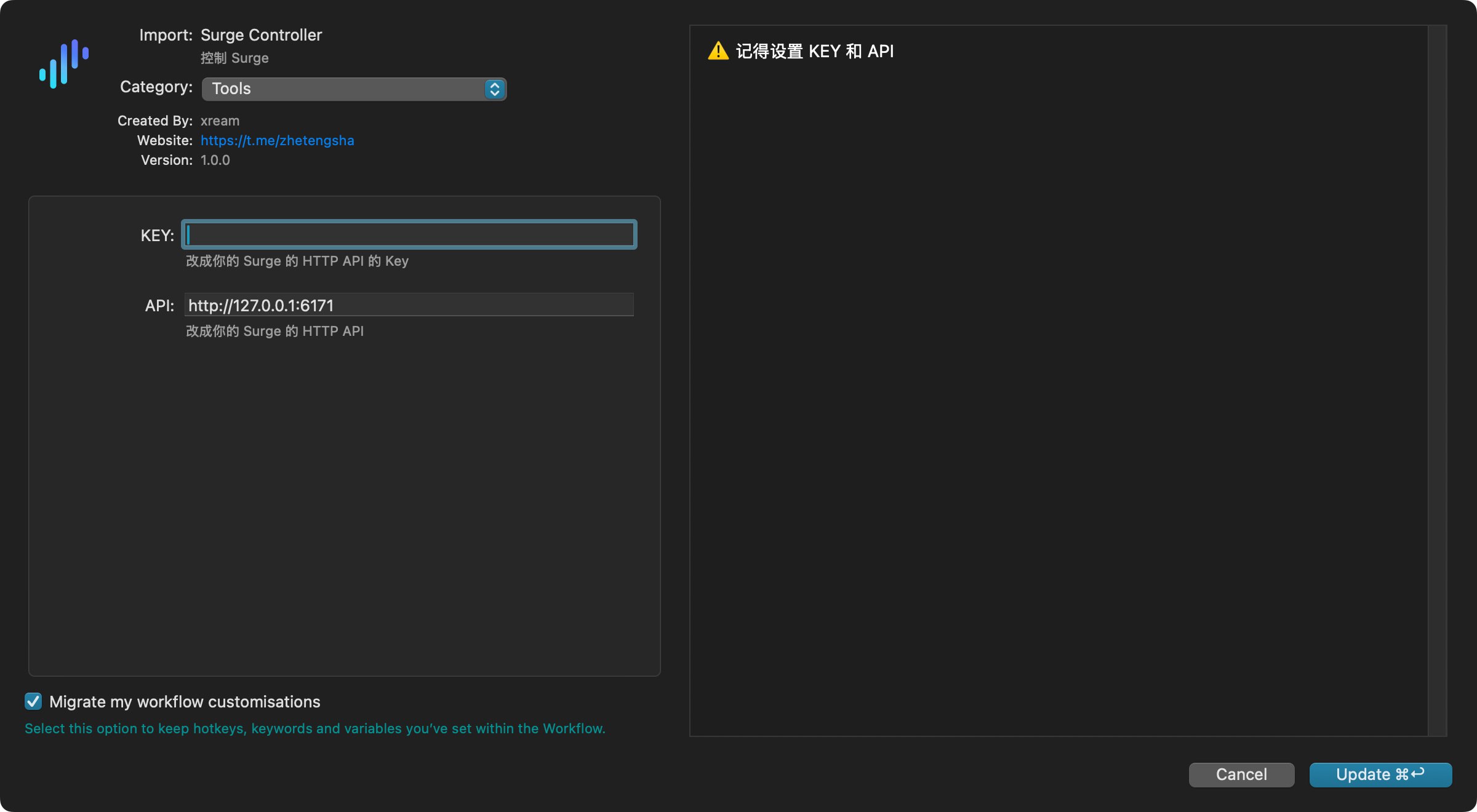This screenshot has height=812, width=1477.
Task: Open the https://t.me/zhetengsha website link
Action: click(x=277, y=140)
